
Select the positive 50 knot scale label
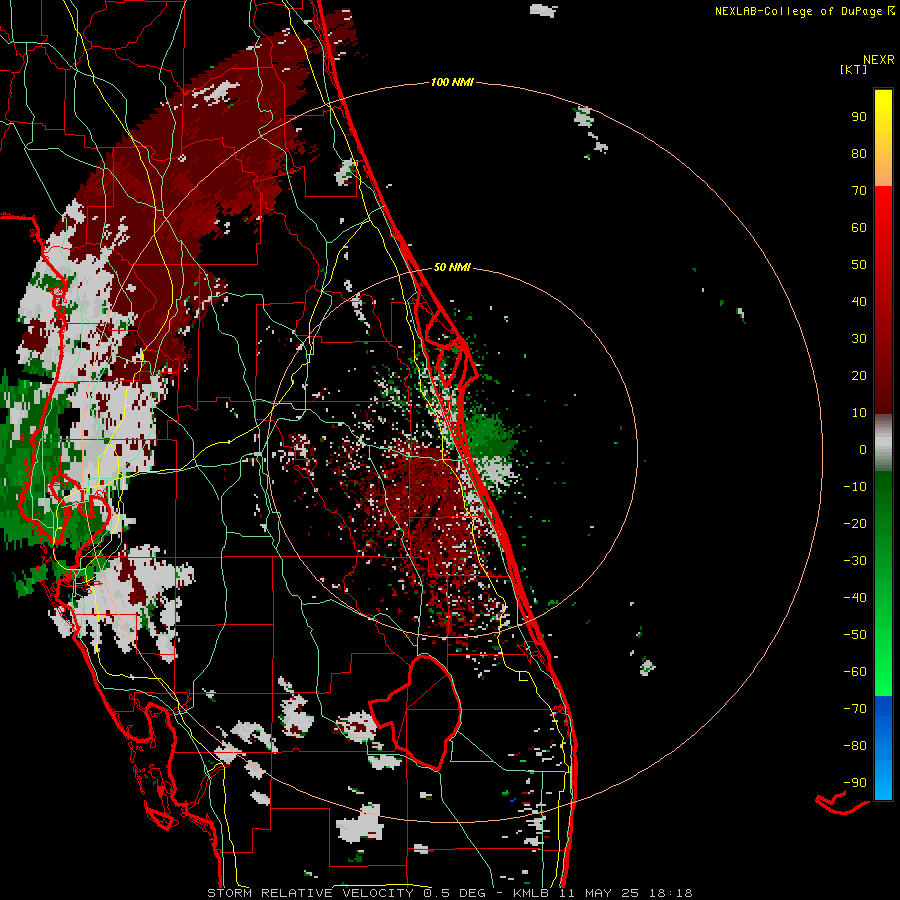pos(859,265)
